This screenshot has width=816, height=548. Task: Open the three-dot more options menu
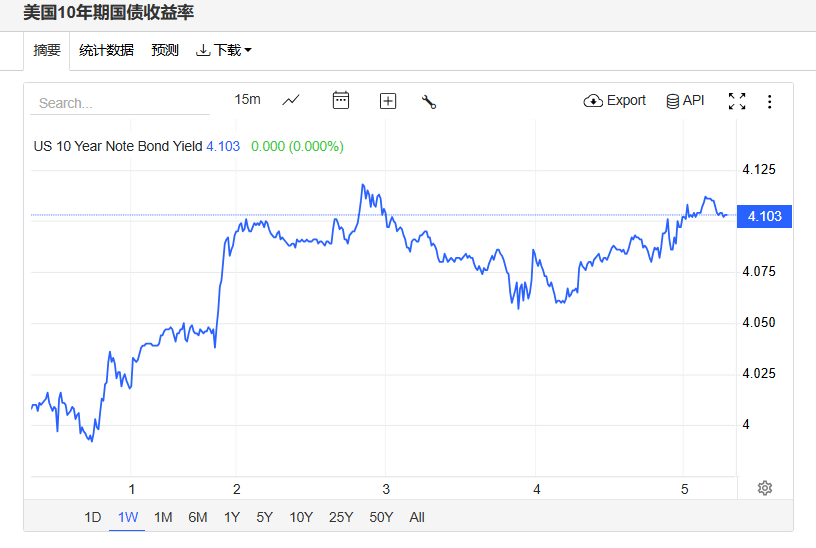point(769,101)
